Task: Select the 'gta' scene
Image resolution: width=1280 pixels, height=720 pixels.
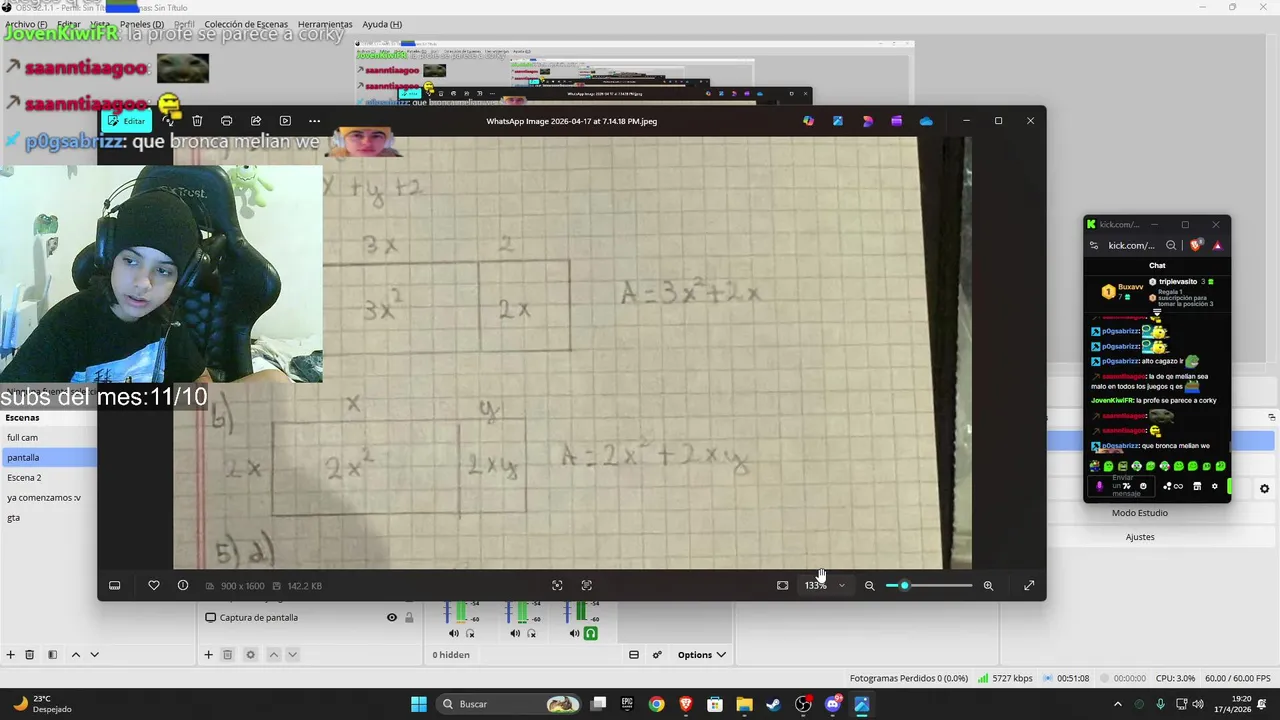Action: pos(48,518)
